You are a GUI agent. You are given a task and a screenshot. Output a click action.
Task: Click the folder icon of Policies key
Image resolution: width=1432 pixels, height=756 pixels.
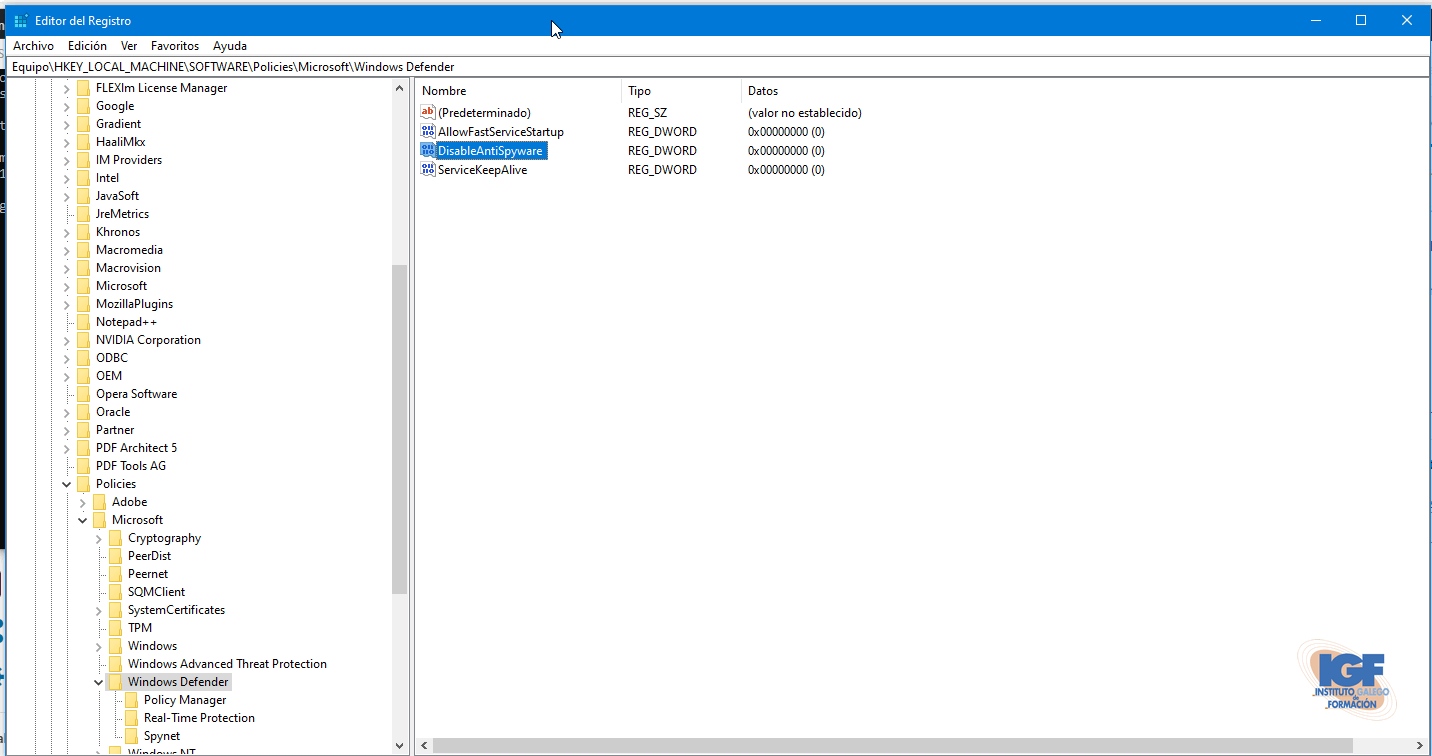click(x=83, y=484)
